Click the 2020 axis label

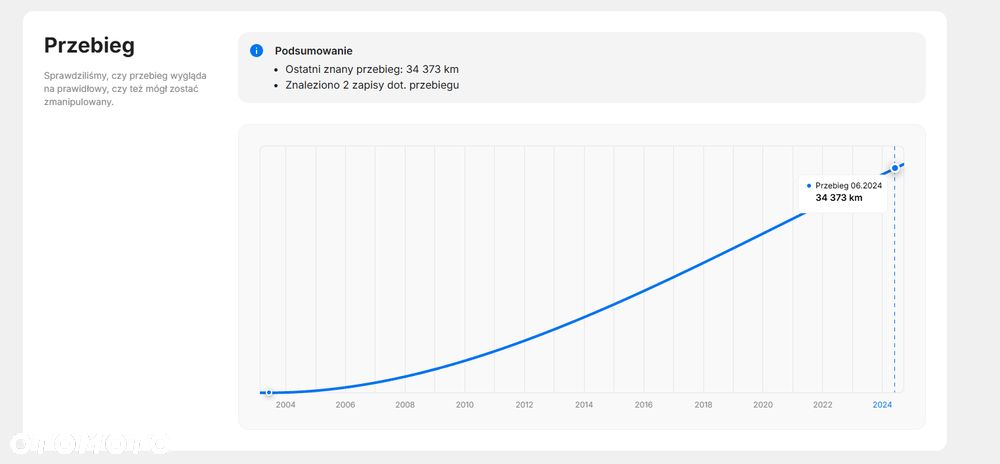click(763, 405)
